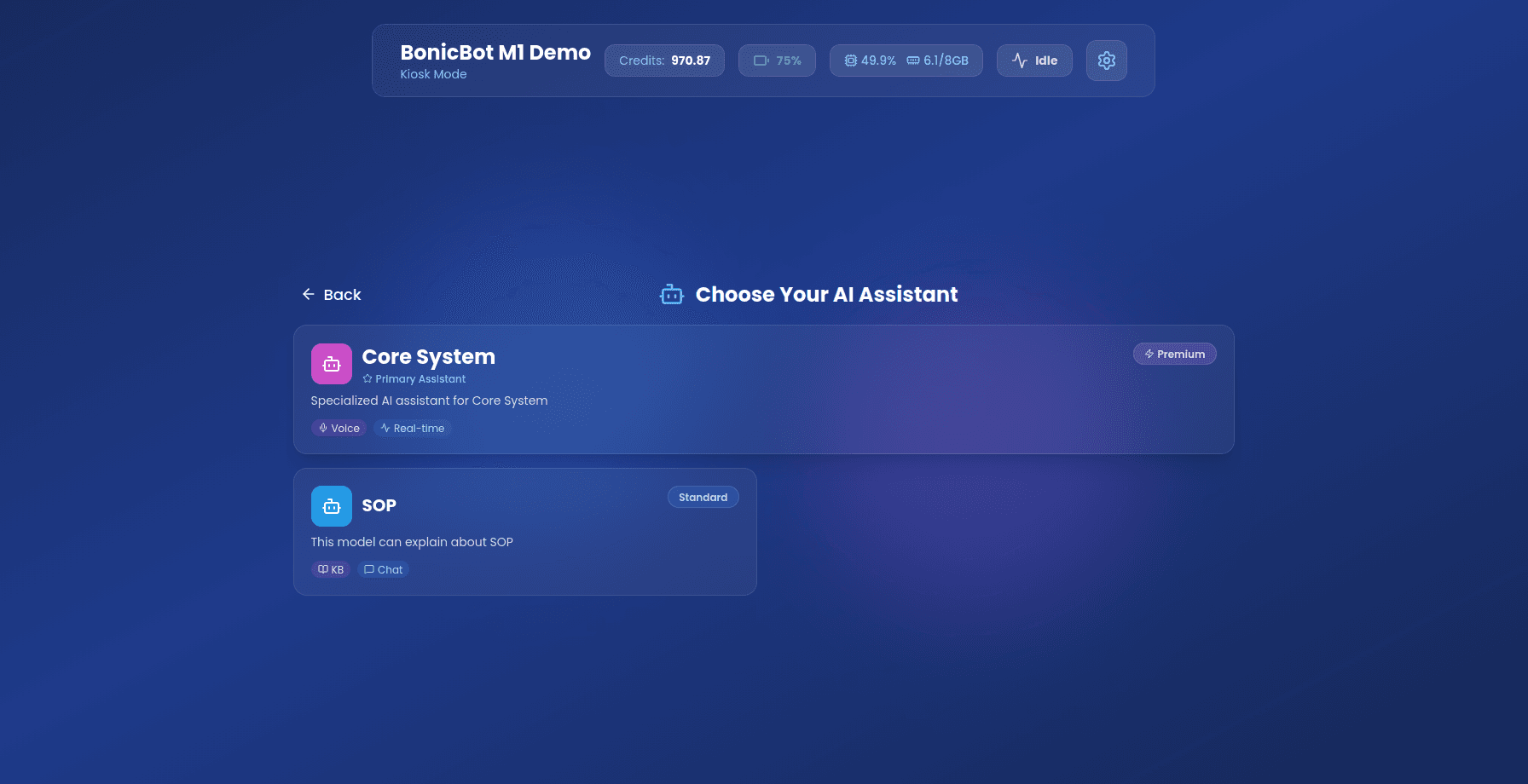
Task: Click the battery icon showing 75%
Action: tap(761, 61)
